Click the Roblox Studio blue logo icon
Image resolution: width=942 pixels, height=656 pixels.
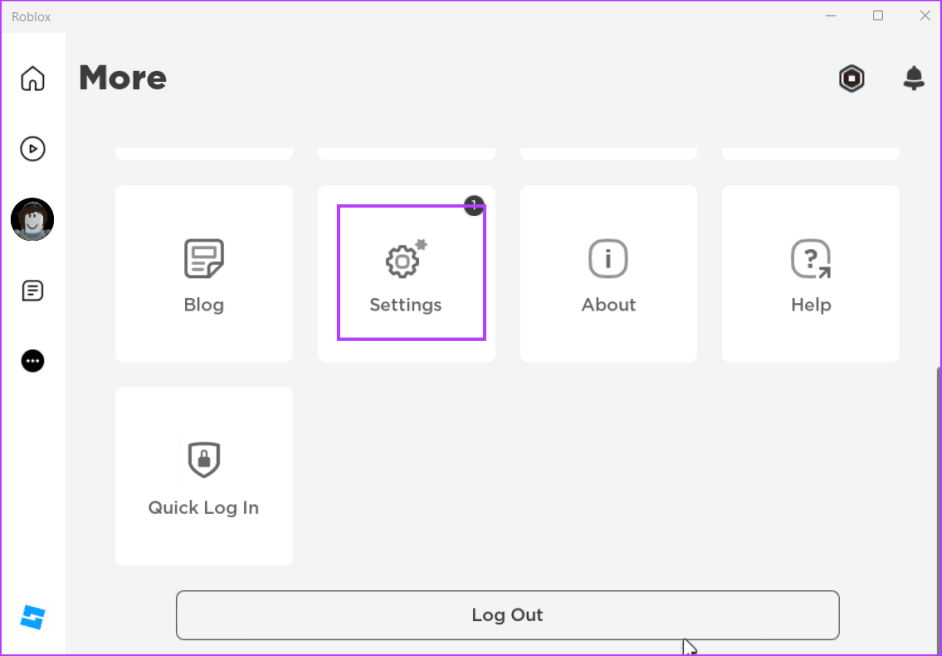coord(33,617)
